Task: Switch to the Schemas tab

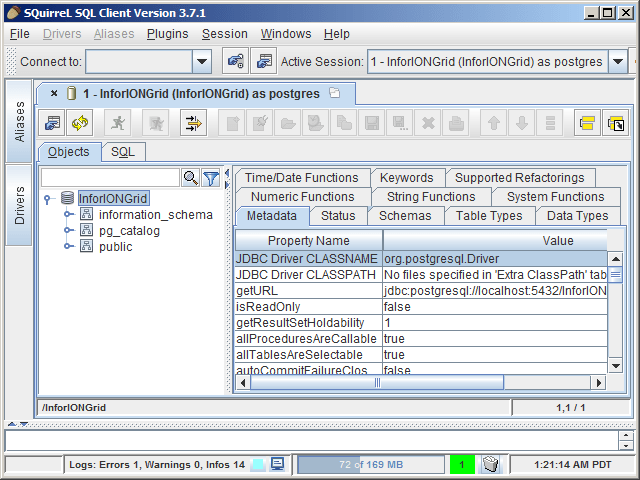Action: [x=405, y=216]
